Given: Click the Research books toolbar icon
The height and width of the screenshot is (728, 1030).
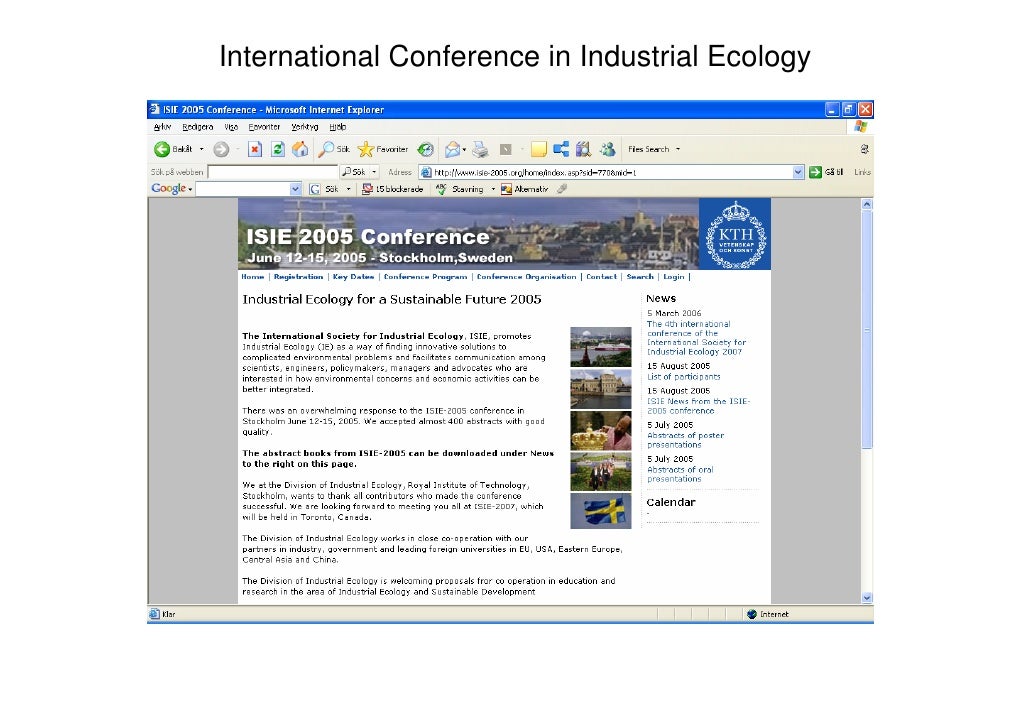Looking at the screenshot, I should click(583, 150).
